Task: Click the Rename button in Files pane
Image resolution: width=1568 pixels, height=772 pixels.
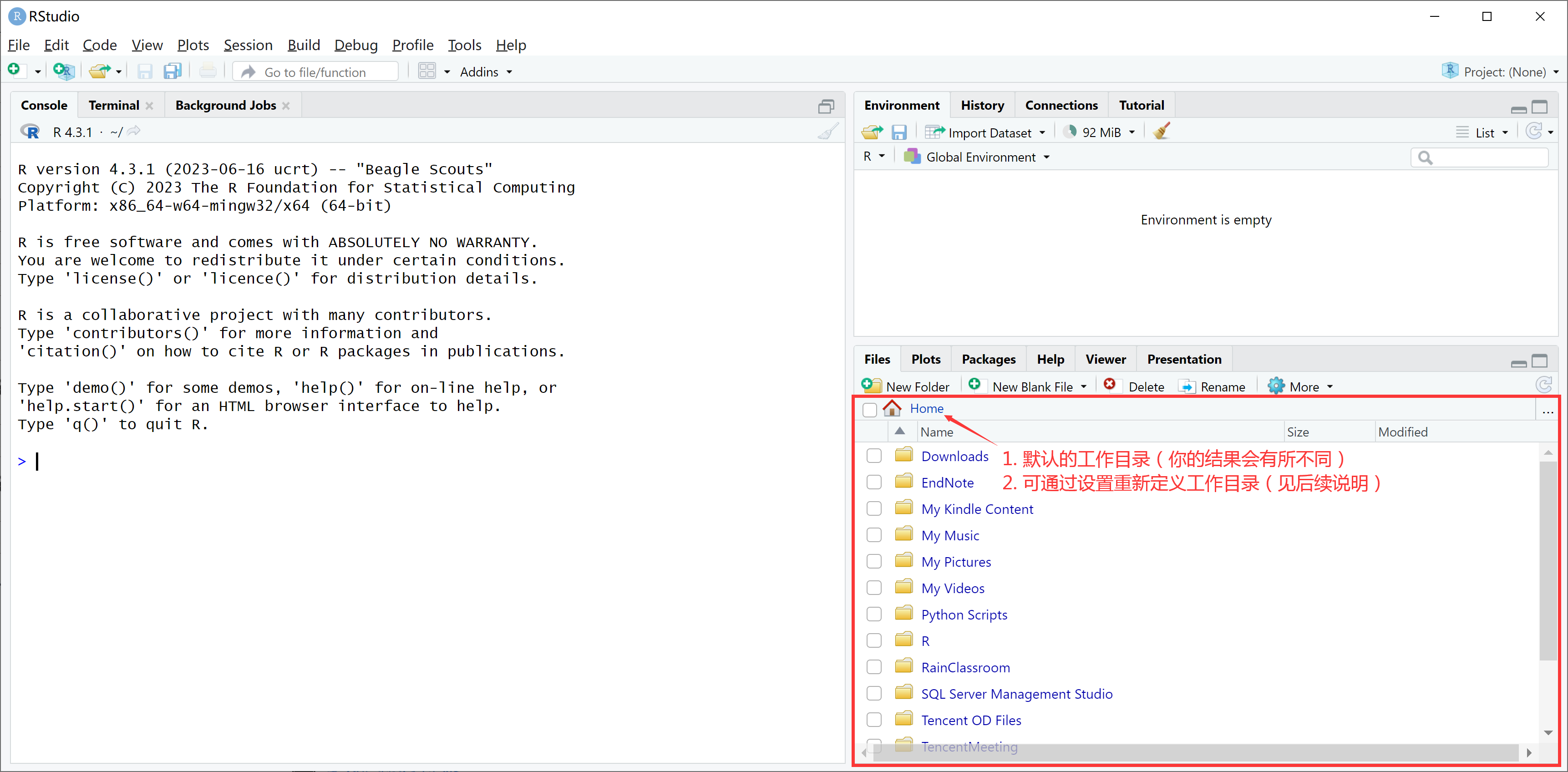Action: click(1212, 386)
